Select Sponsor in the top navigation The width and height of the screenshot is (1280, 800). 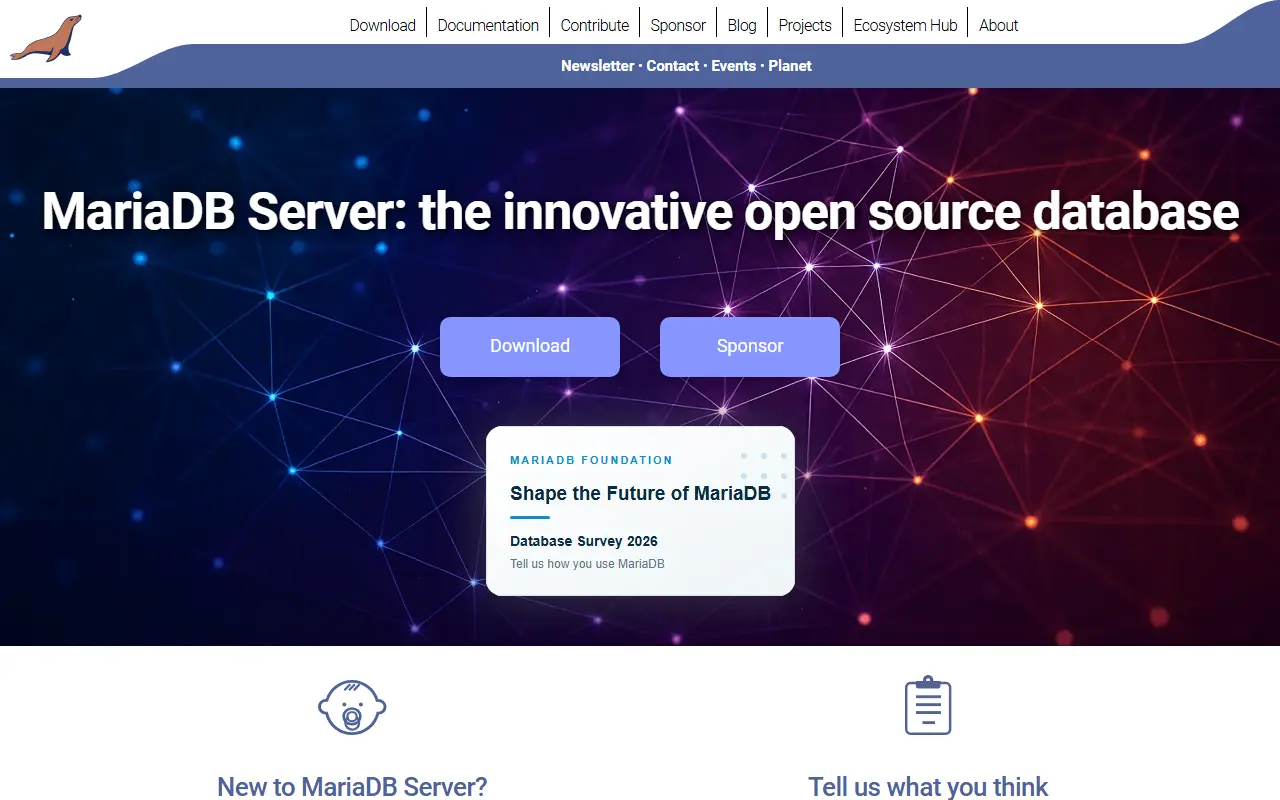[678, 25]
